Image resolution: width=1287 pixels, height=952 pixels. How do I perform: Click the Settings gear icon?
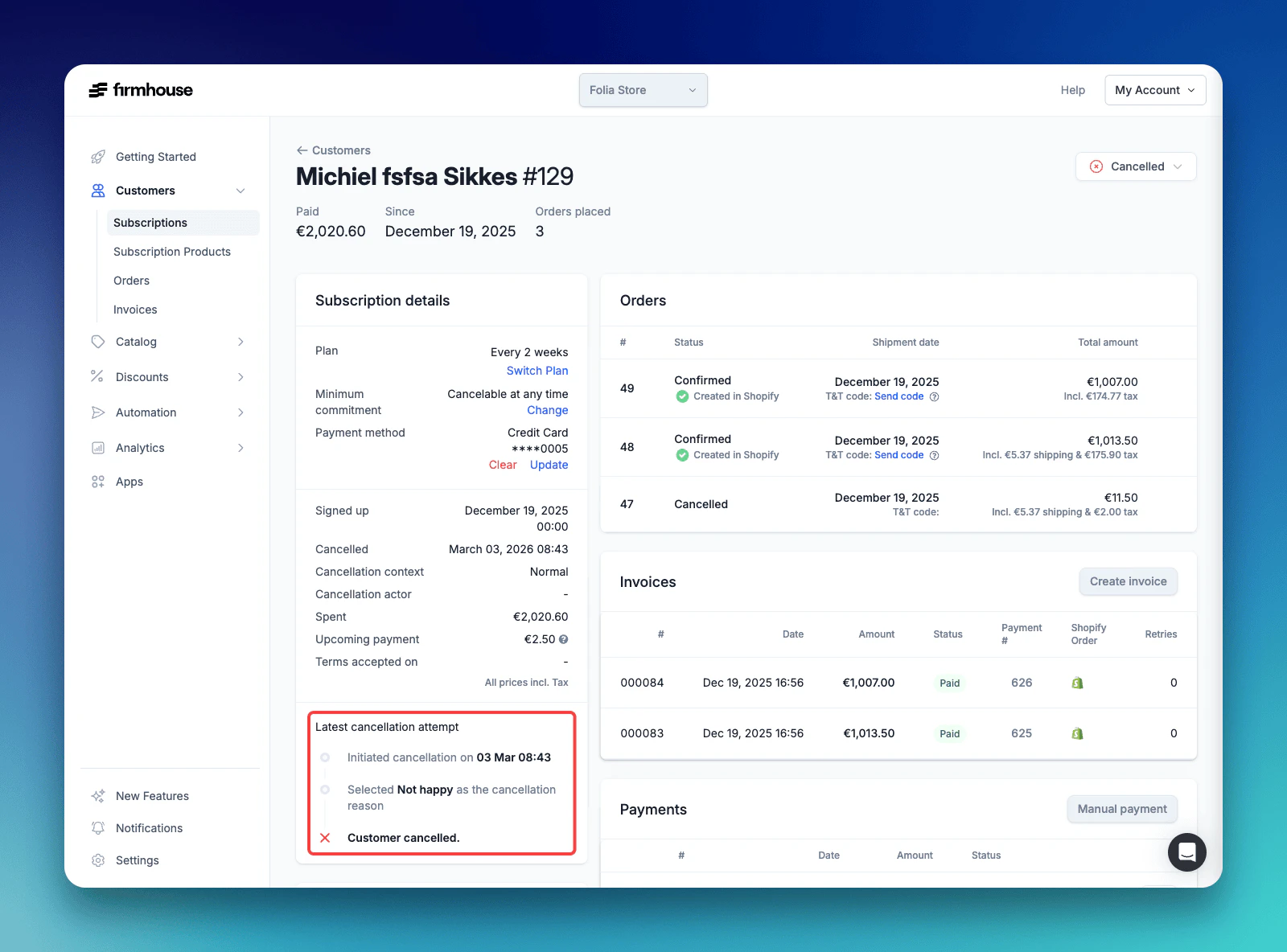98,860
